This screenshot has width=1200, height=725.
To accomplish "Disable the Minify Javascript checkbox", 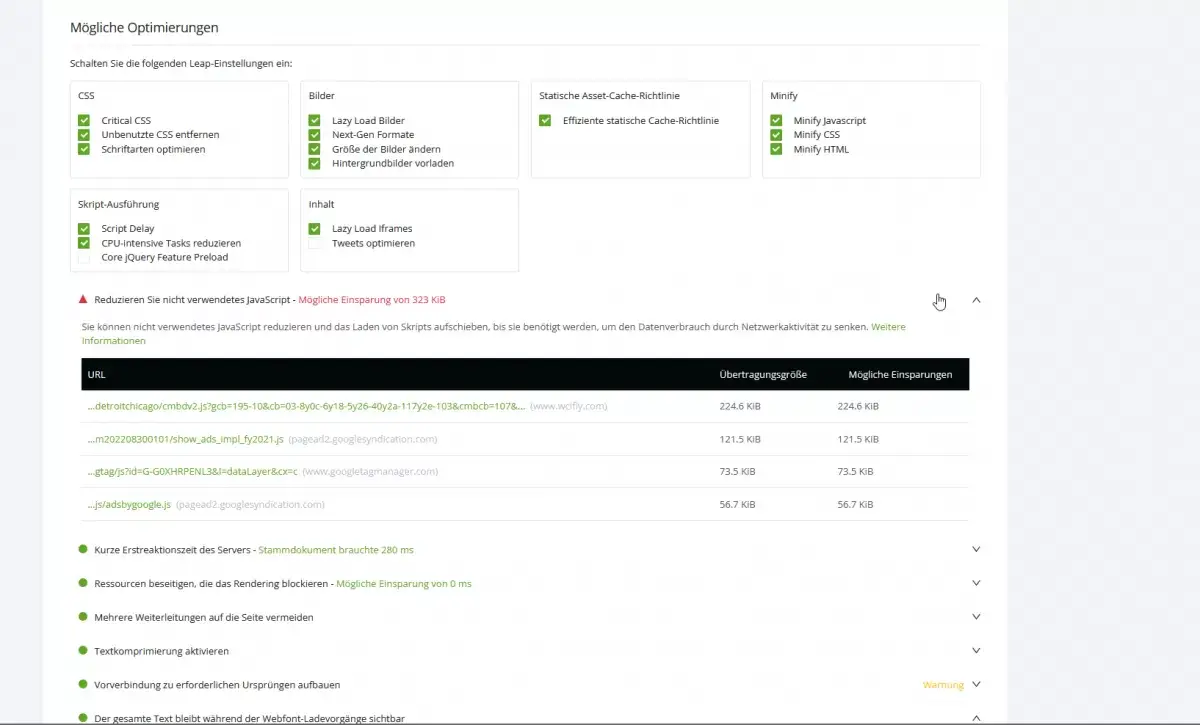I will pos(776,121).
